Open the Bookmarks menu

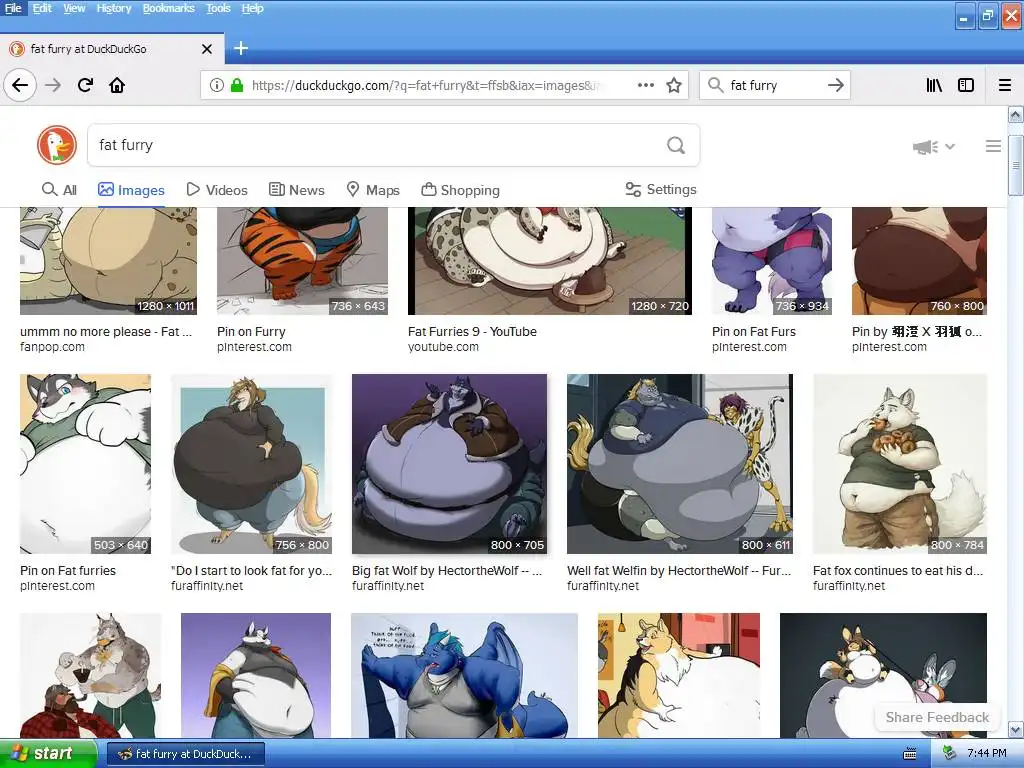pyautogui.click(x=168, y=8)
